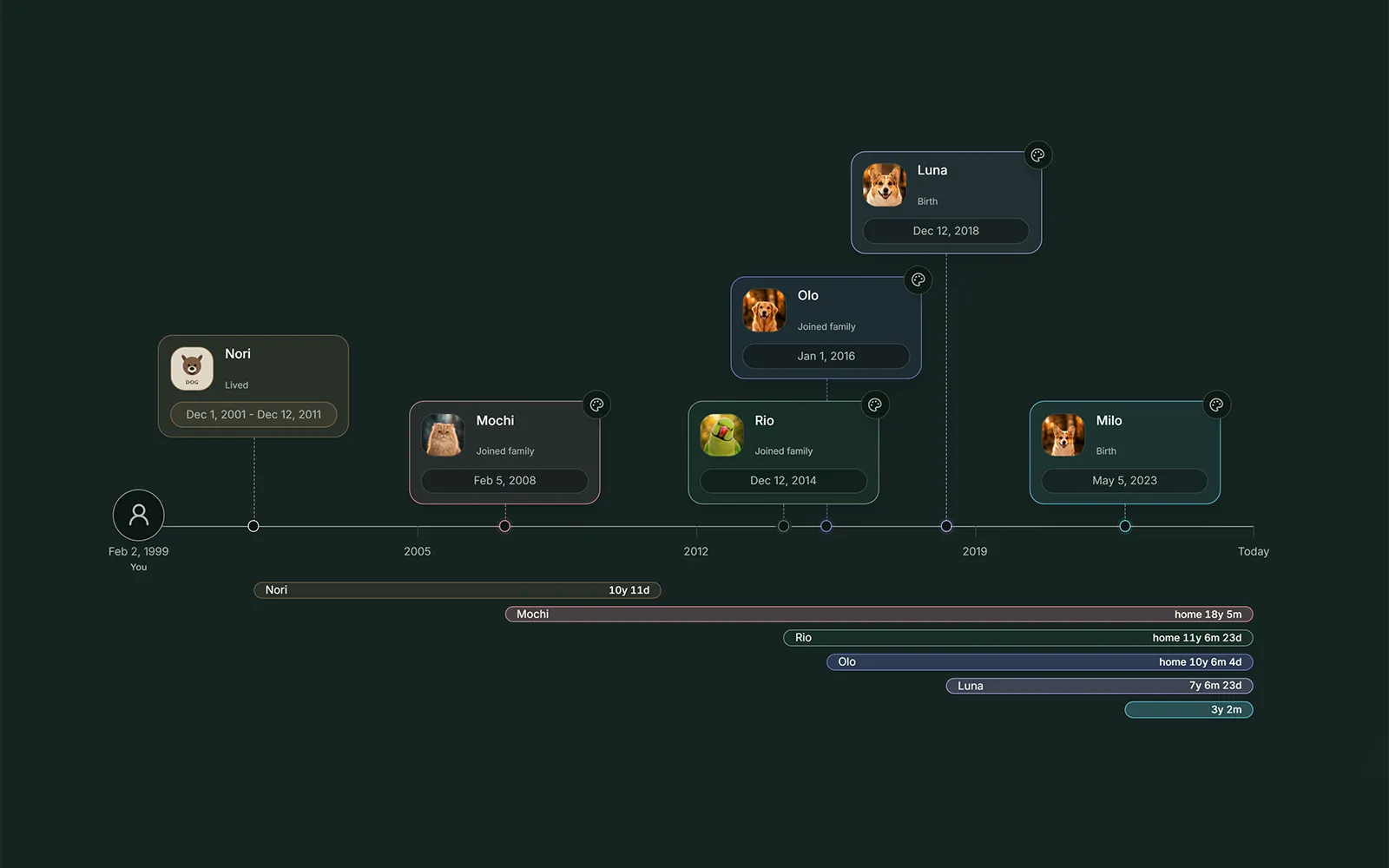The height and width of the screenshot is (868, 1389).
Task: Select Rio's green marker on the timeline
Action: tap(784, 526)
